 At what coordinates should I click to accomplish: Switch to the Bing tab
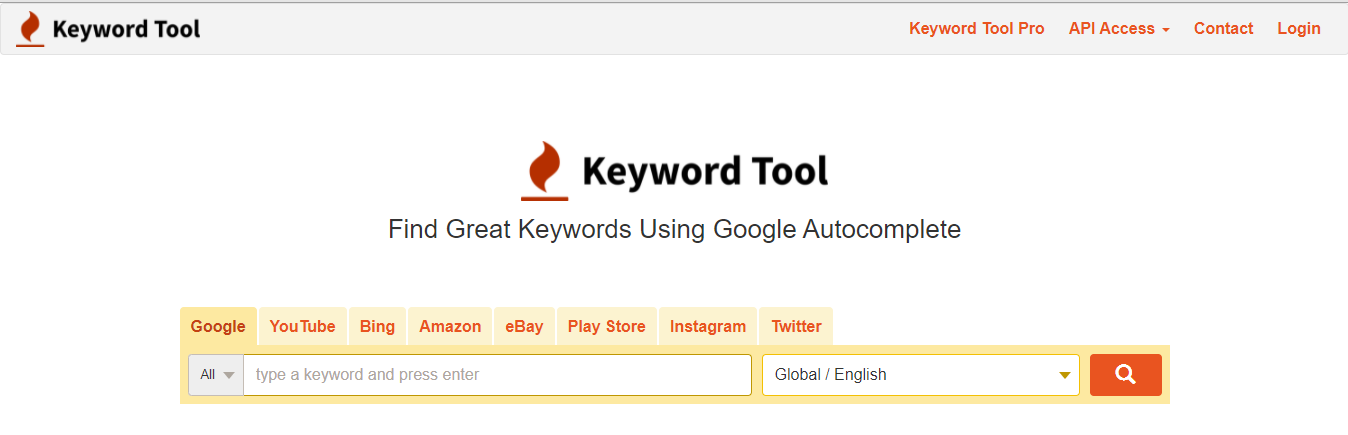pyautogui.click(x=377, y=326)
